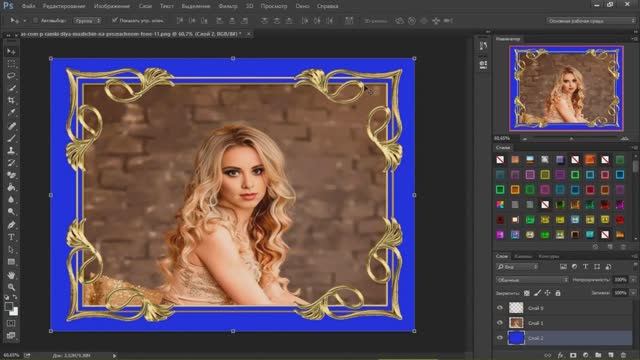Create new adjustment layer
This screenshot has height=360, width=640.
pos(586,355)
